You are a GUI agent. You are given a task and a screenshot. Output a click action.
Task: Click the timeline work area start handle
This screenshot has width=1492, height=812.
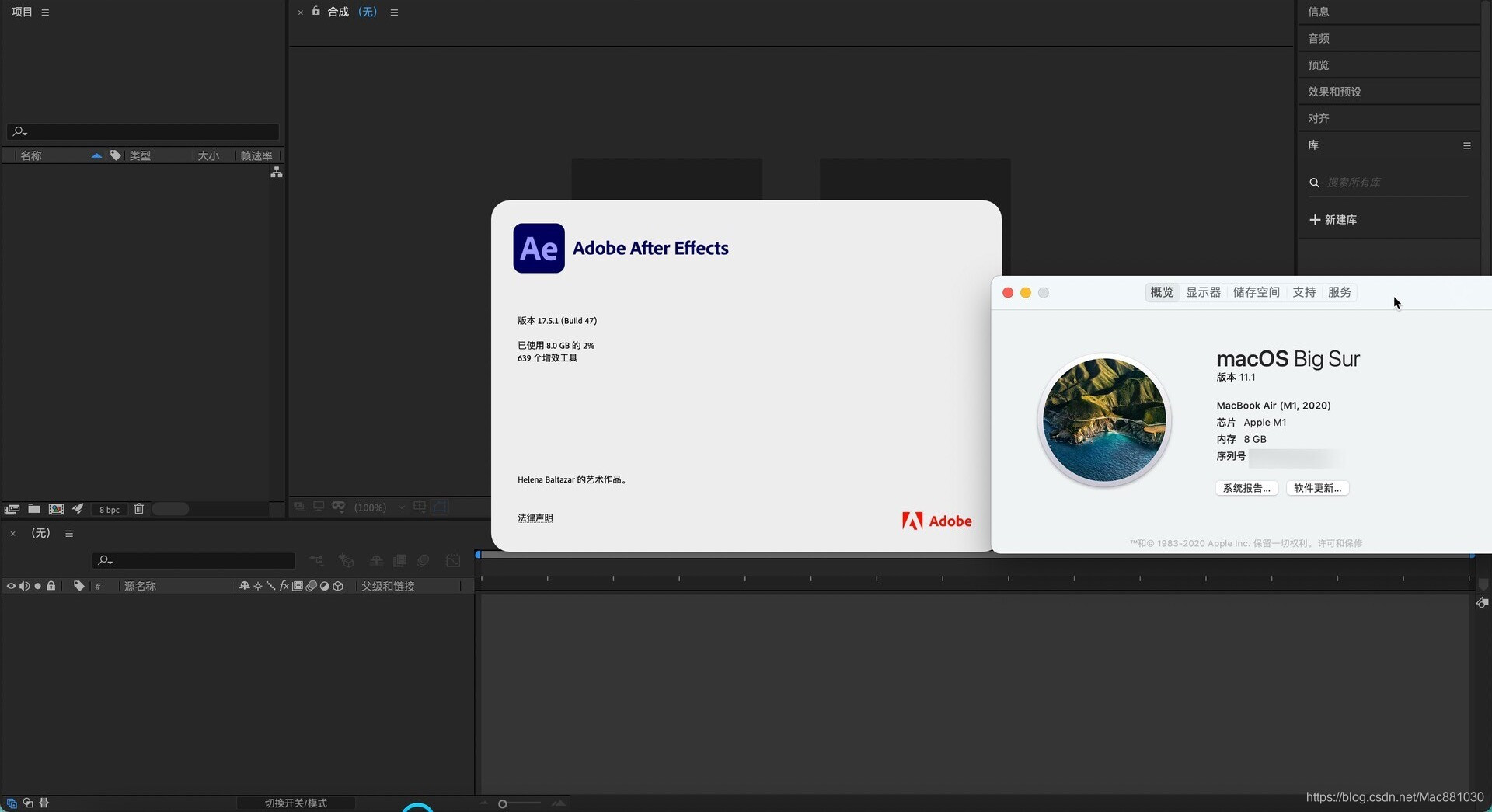(x=478, y=554)
